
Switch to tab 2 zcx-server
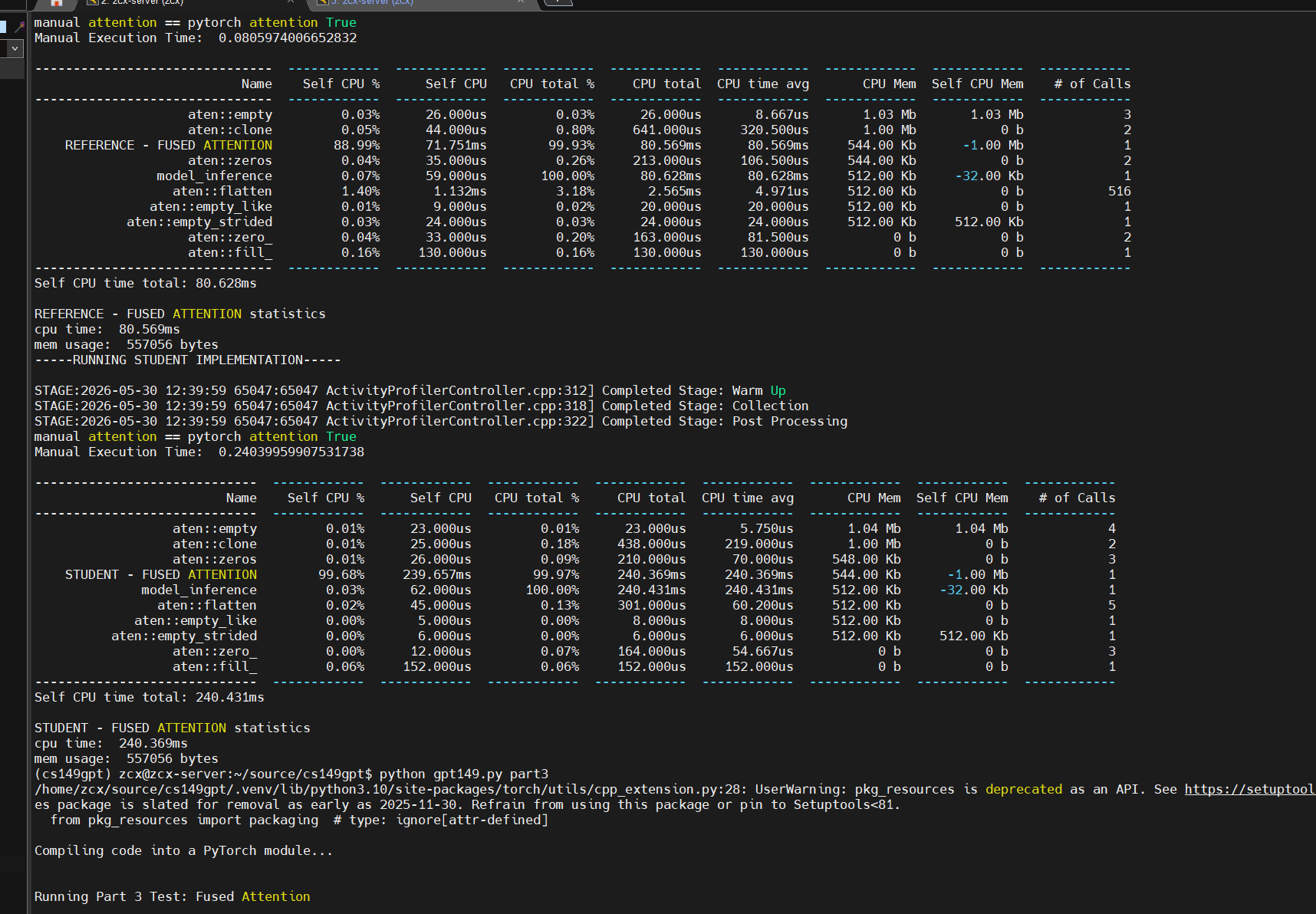(142, 2)
